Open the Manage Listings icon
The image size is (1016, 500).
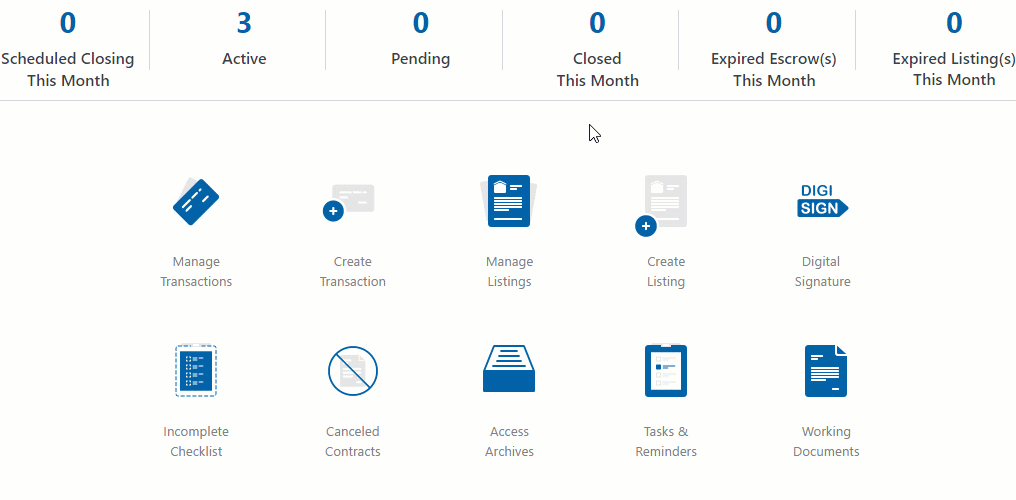click(x=509, y=201)
